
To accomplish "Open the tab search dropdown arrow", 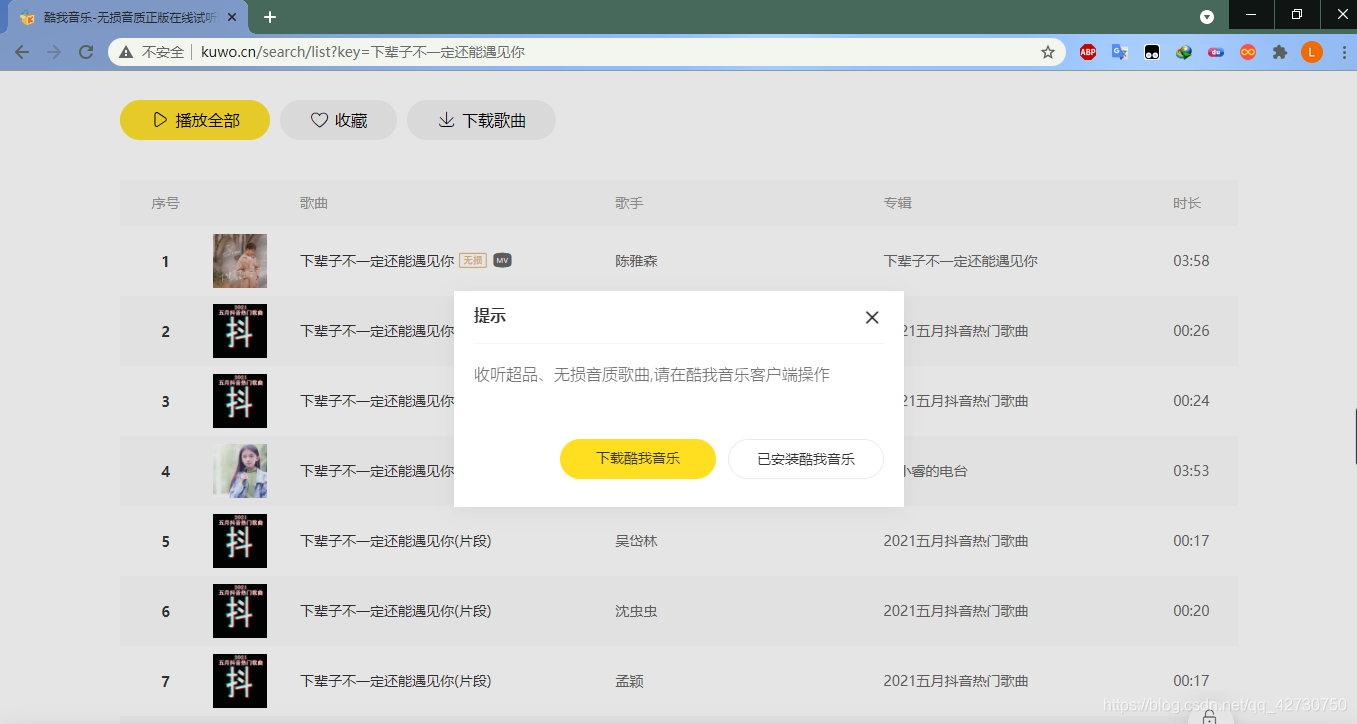I will (x=1207, y=16).
